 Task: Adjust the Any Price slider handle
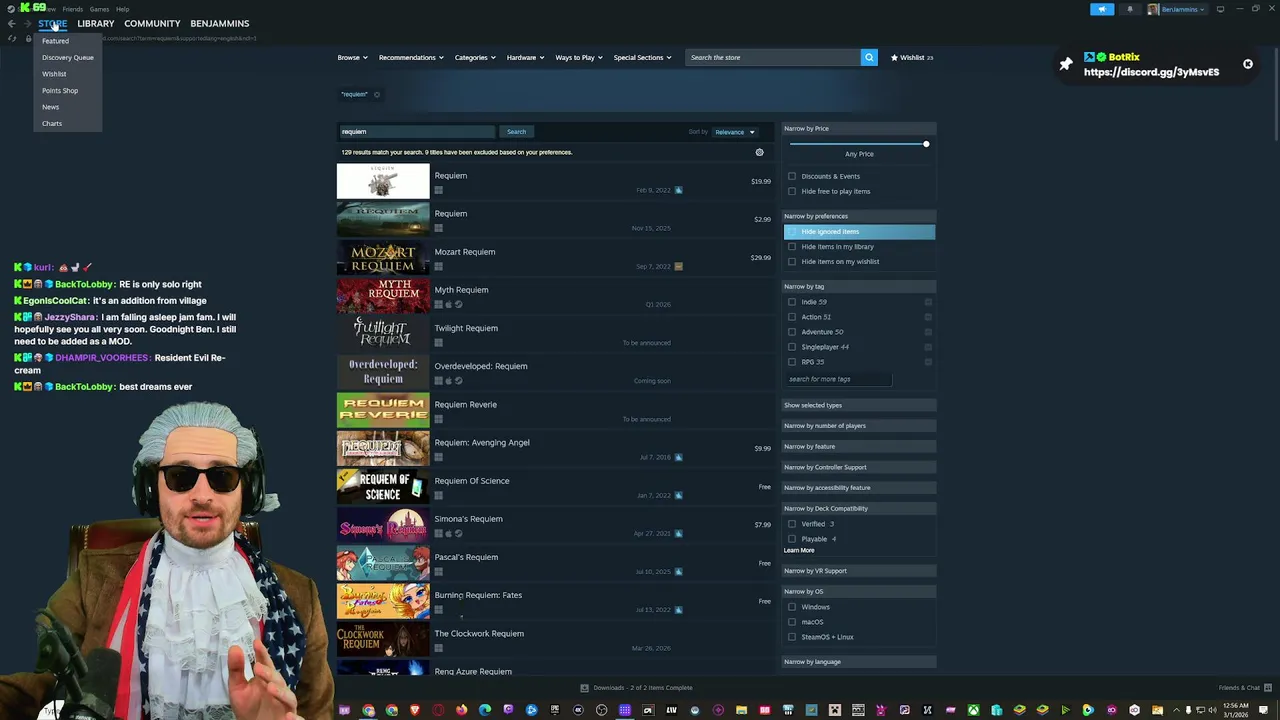point(926,144)
